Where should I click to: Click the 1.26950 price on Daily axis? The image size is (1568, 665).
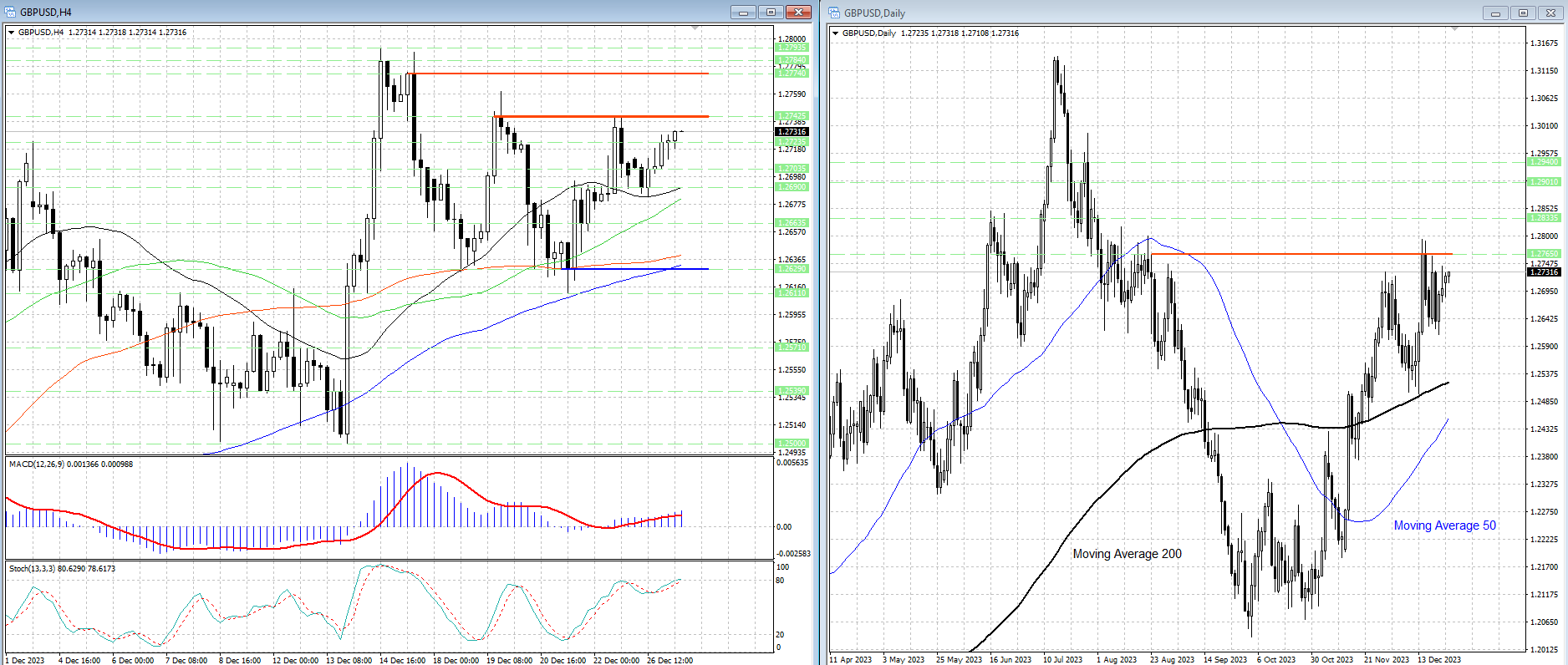click(1544, 291)
